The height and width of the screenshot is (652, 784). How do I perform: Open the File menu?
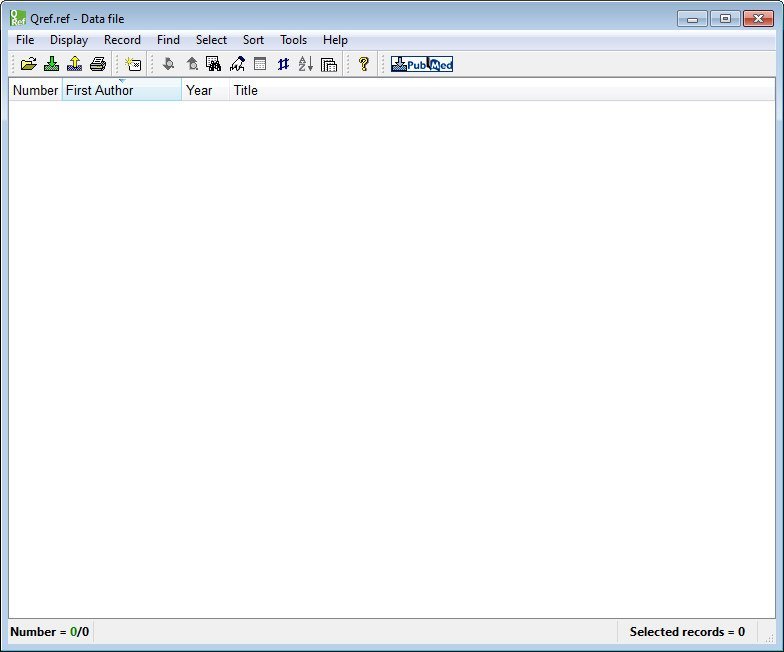25,40
